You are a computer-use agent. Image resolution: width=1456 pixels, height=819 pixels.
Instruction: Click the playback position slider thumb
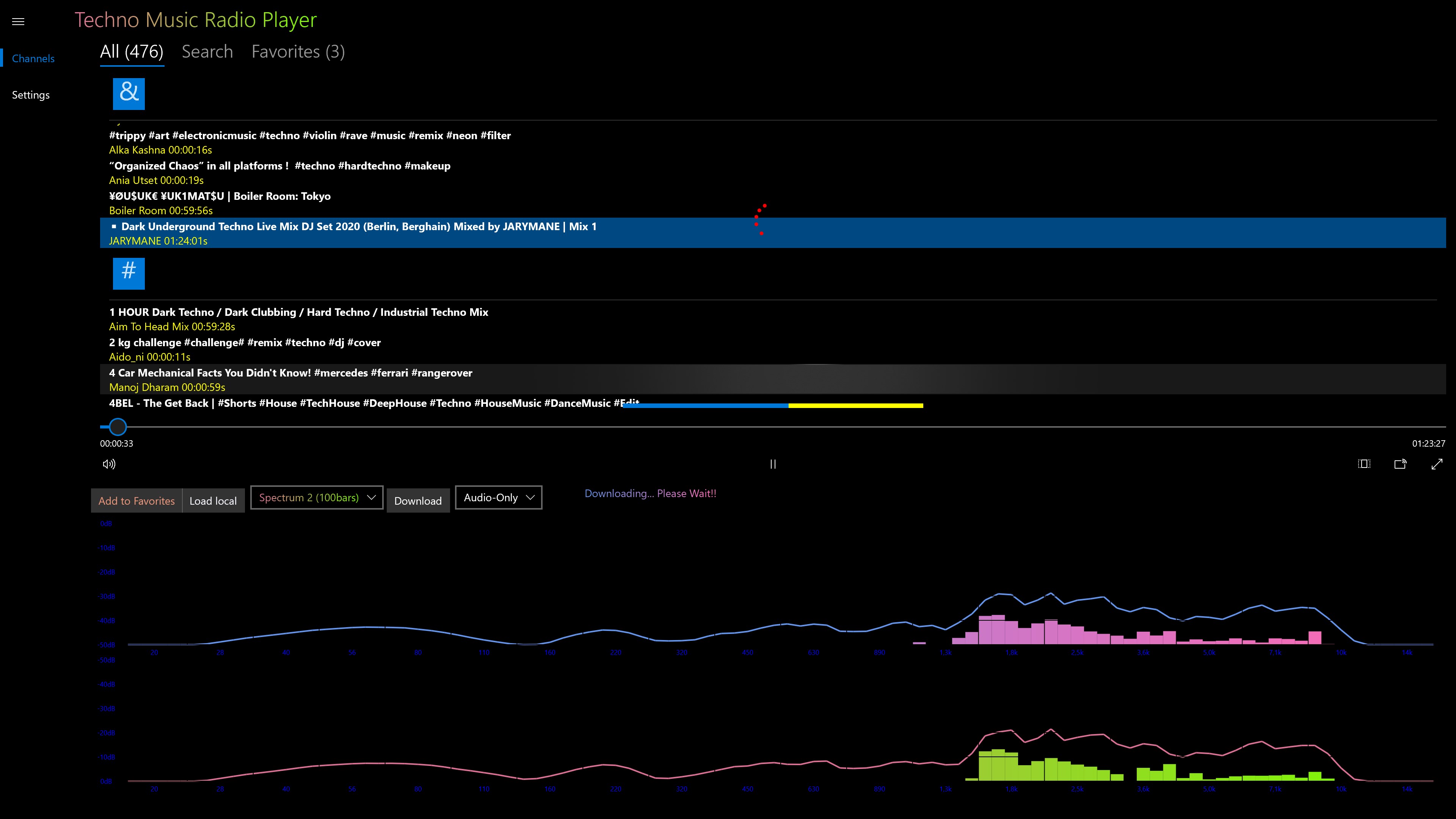click(118, 427)
